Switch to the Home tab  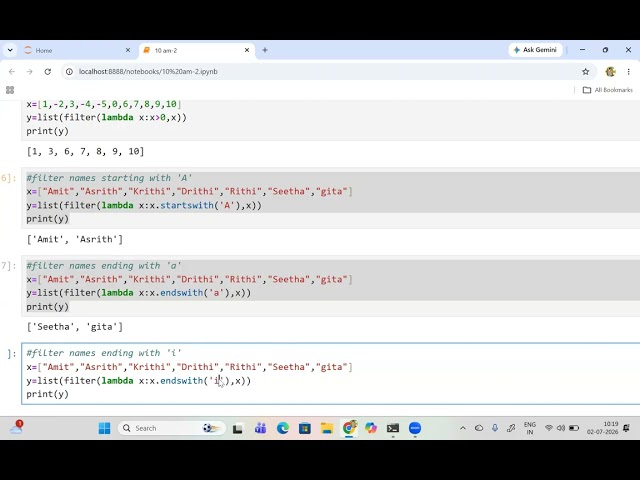[77, 50]
